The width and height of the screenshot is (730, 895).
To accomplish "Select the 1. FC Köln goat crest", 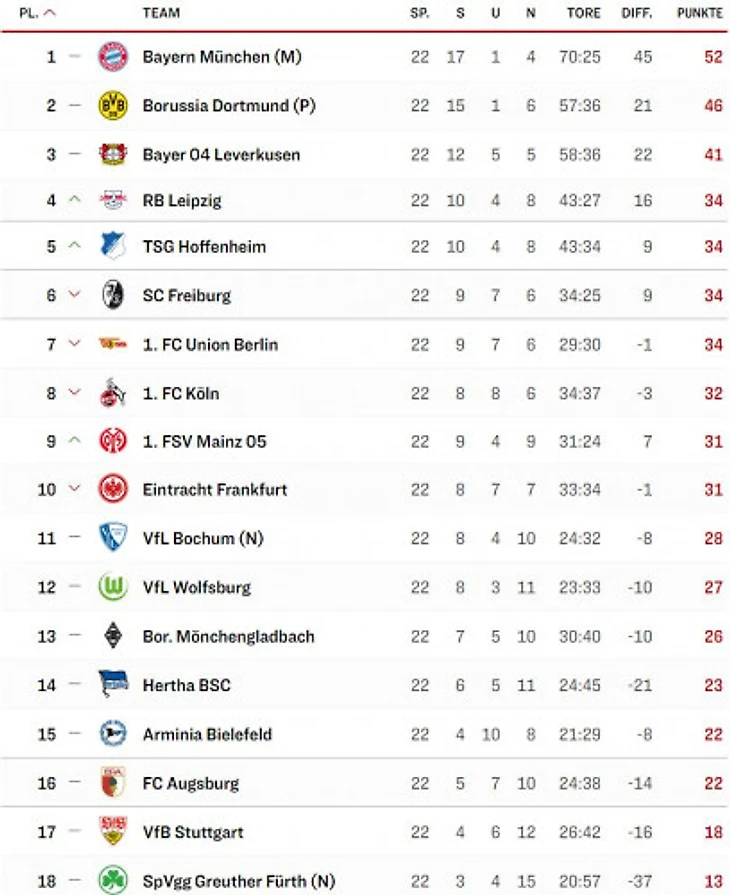I will click(112, 393).
